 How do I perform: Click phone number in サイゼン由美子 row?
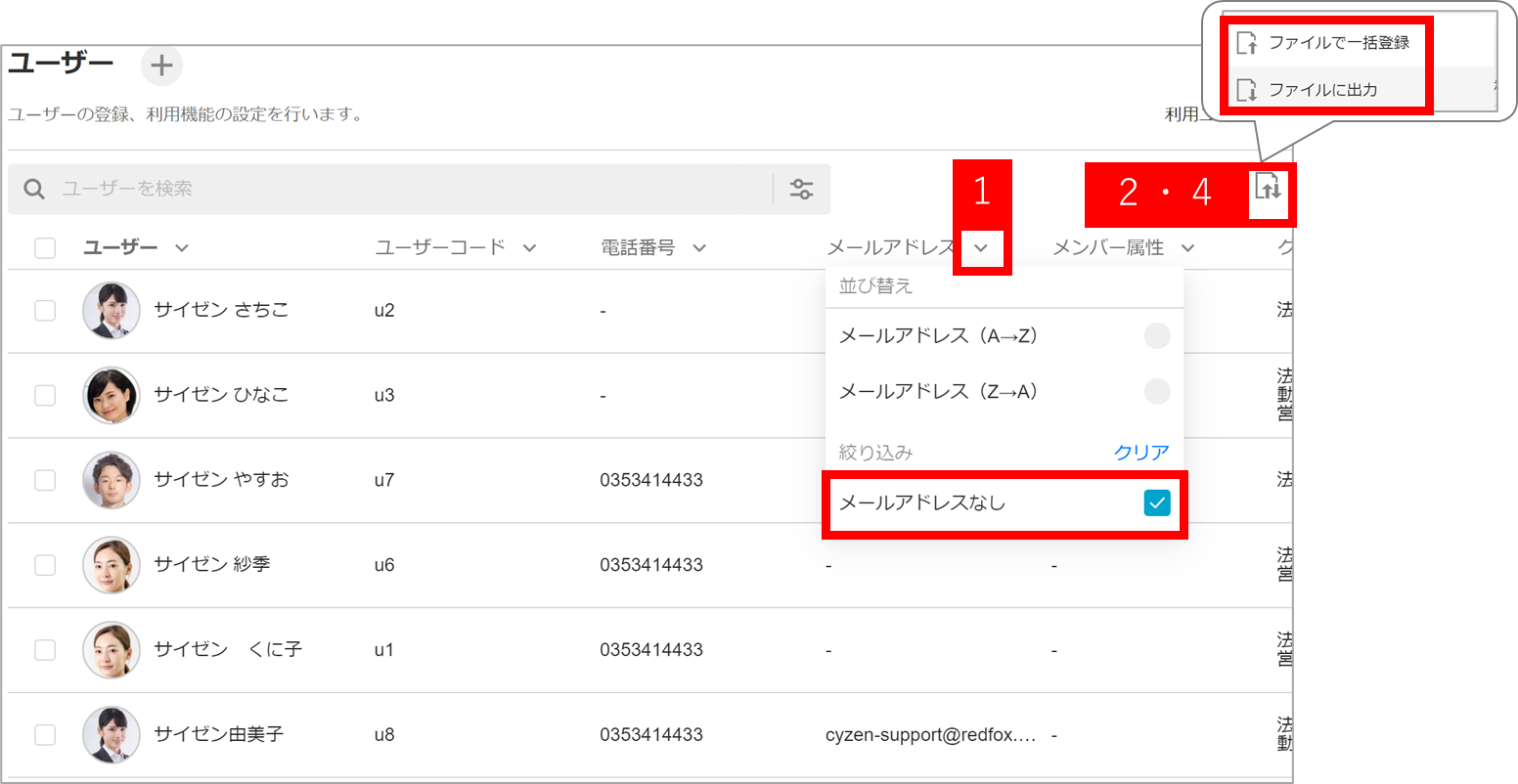[x=651, y=735]
